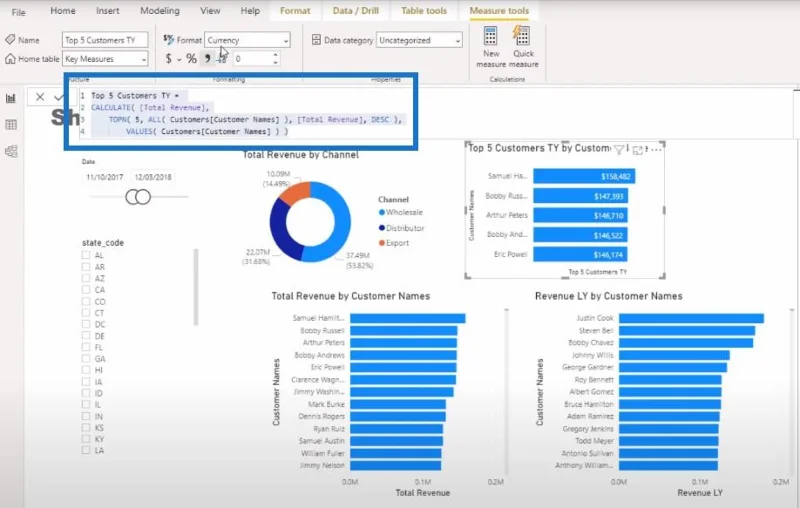Expand Home table Key Measures dropdown

point(106,59)
